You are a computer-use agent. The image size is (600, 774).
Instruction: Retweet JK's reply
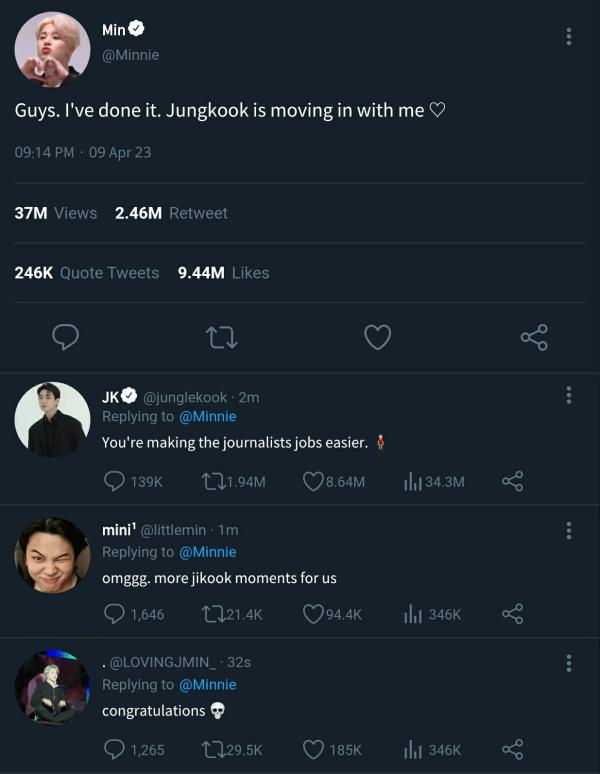(x=210, y=481)
